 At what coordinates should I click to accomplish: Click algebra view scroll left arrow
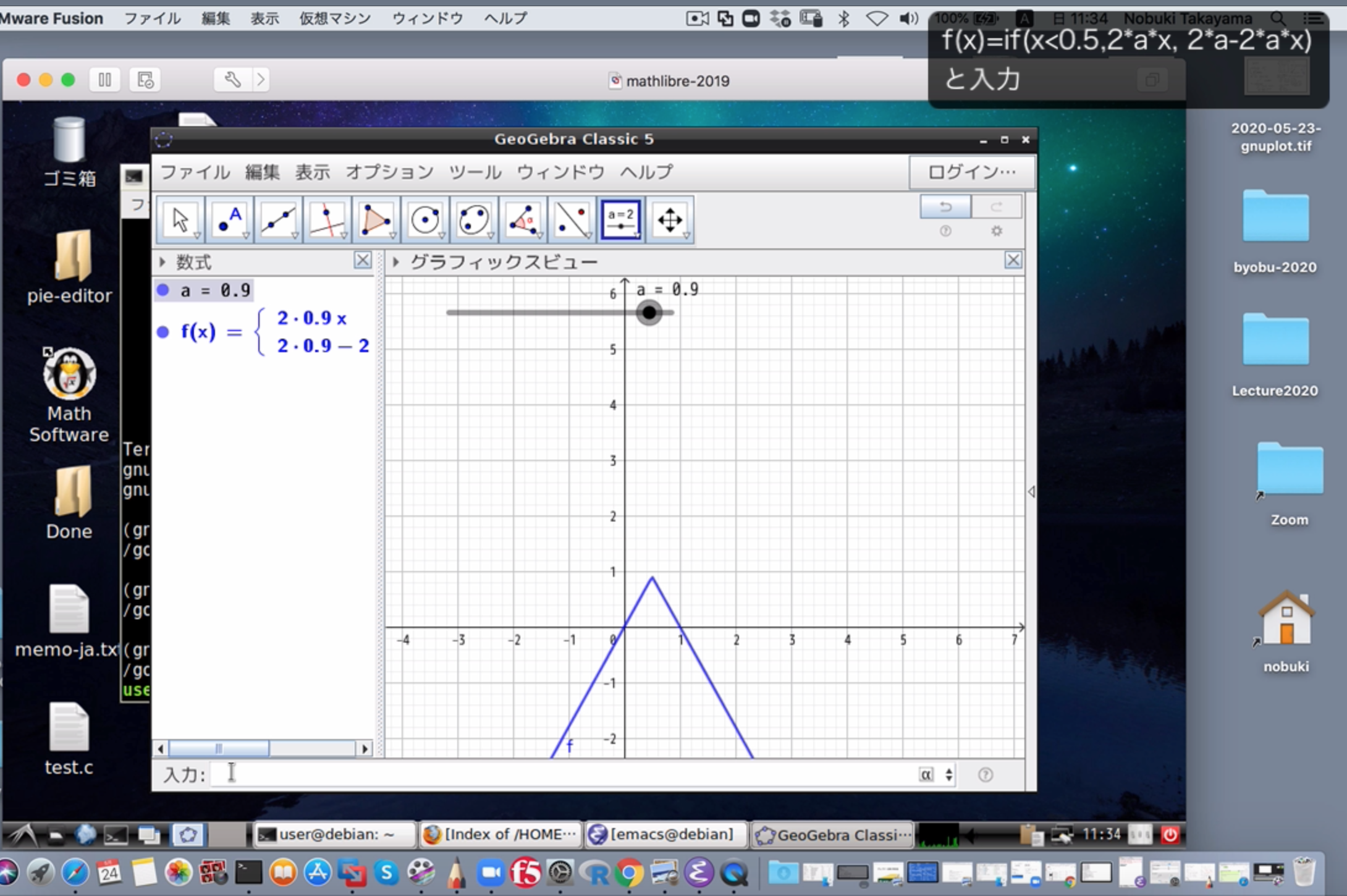pyautogui.click(x=161, y=749)
